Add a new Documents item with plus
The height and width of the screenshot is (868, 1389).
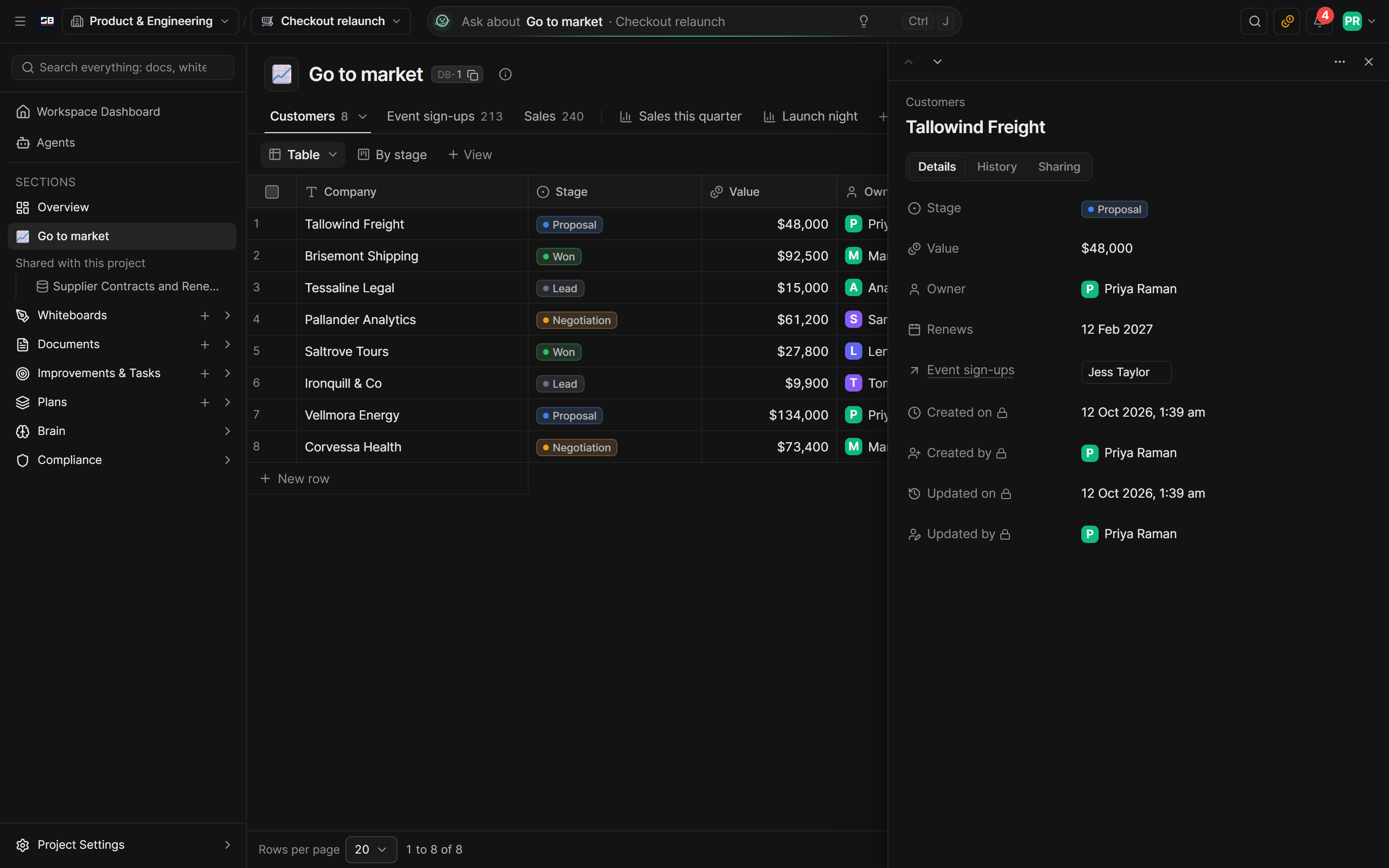pos(205,344)
